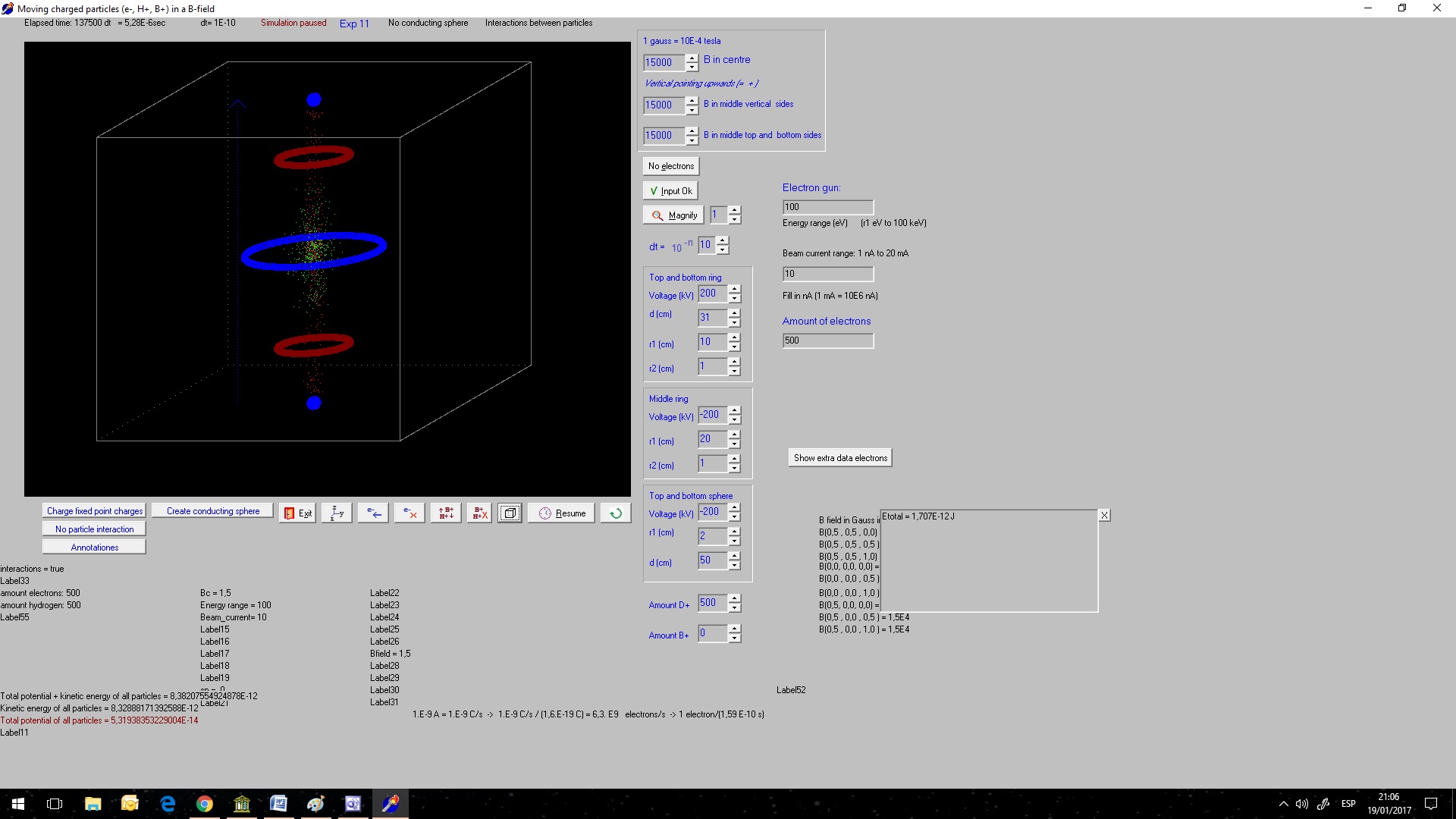Viewport: 1456px width, 819px height.
Task: Increase Amount D+ spinner value
Action: pos(734,598)
